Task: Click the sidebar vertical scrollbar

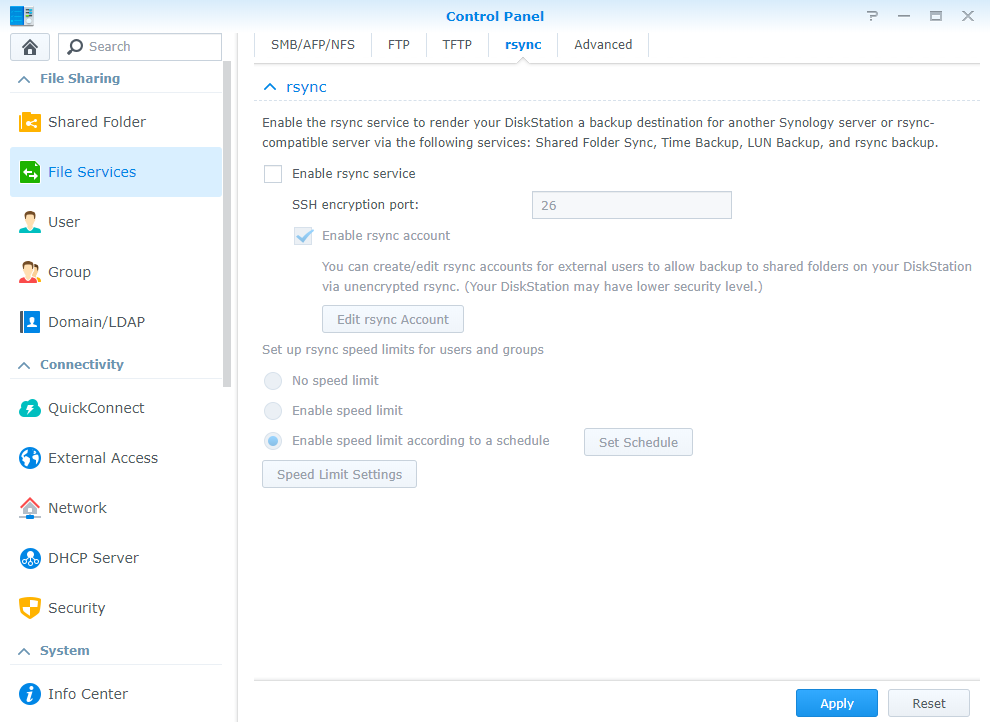Action: (227, 224)
